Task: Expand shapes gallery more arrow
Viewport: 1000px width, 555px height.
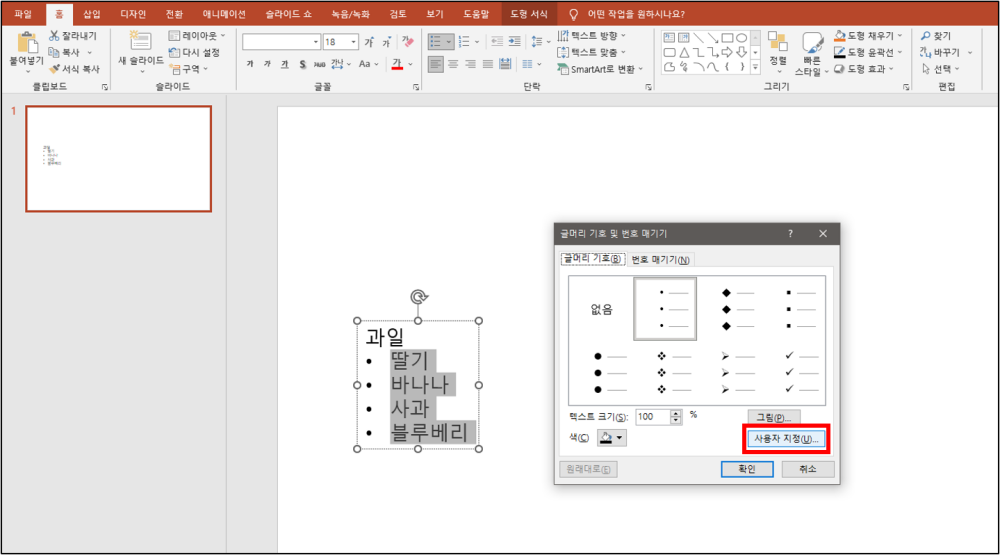Action: [756, 66]
